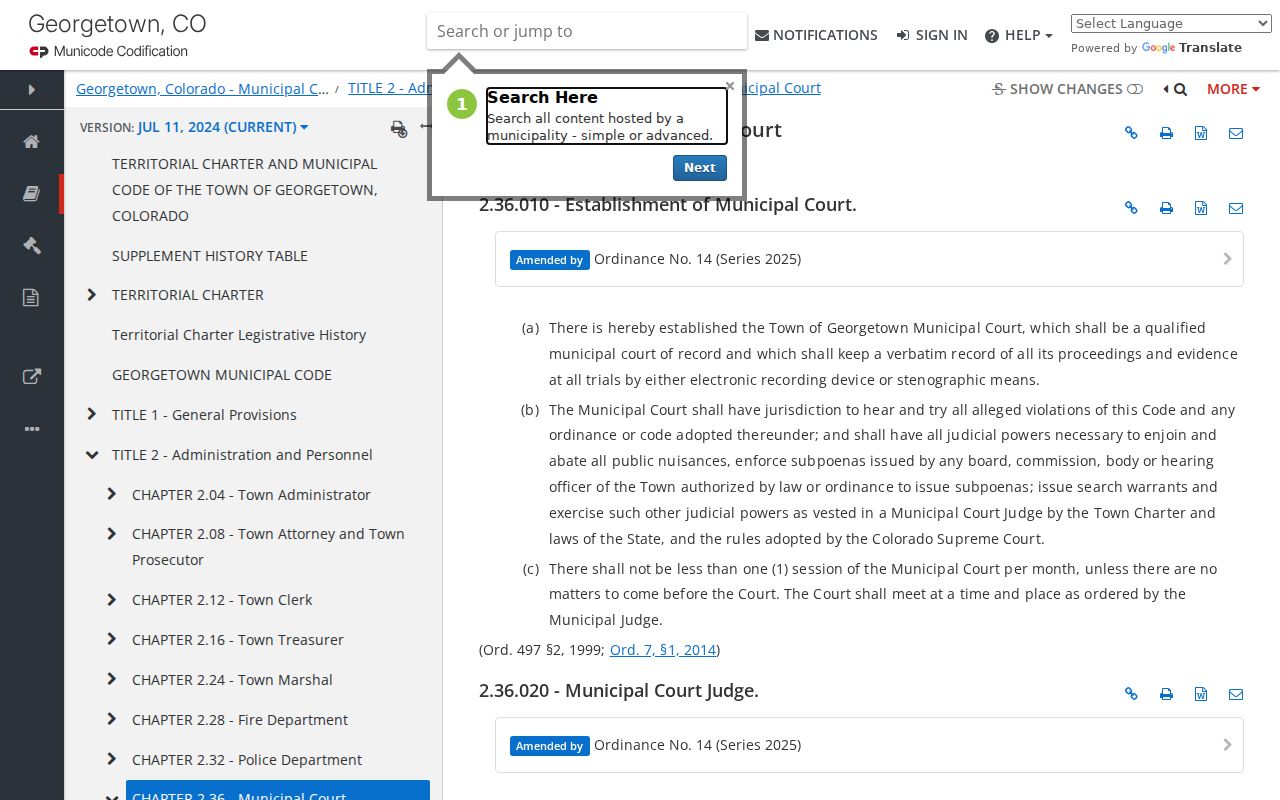Select the book library icon in sidebar
Screen dimensions: 1280x800
coord(31,194)
